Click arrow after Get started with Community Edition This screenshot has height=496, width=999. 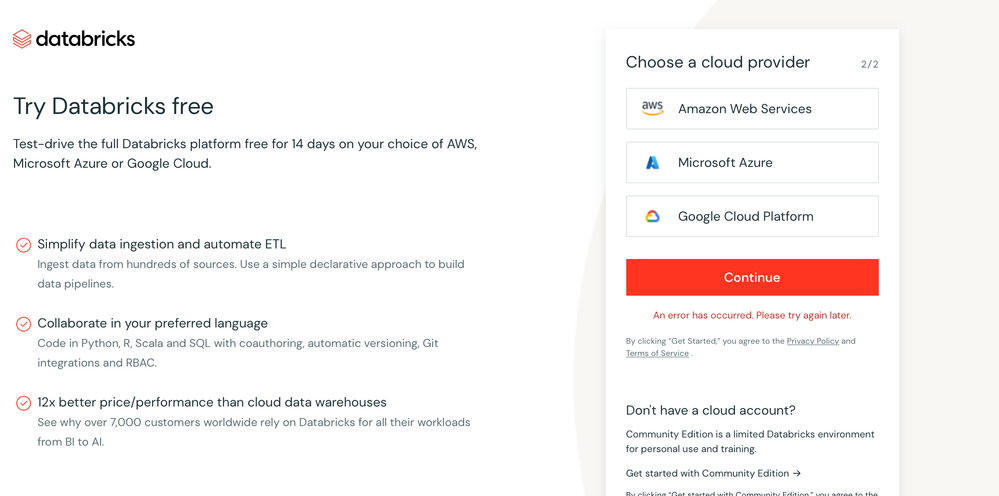797,474
